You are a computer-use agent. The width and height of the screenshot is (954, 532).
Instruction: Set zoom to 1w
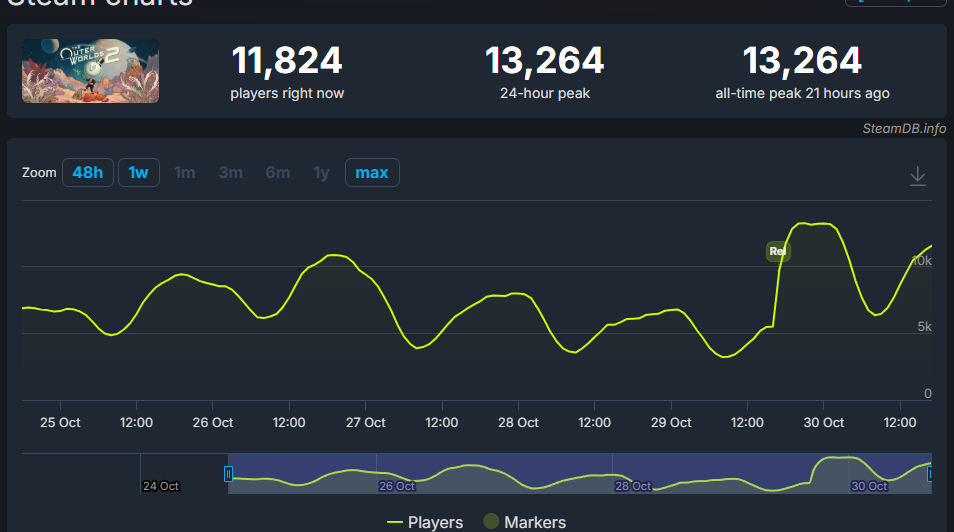(x=139, y=173)
